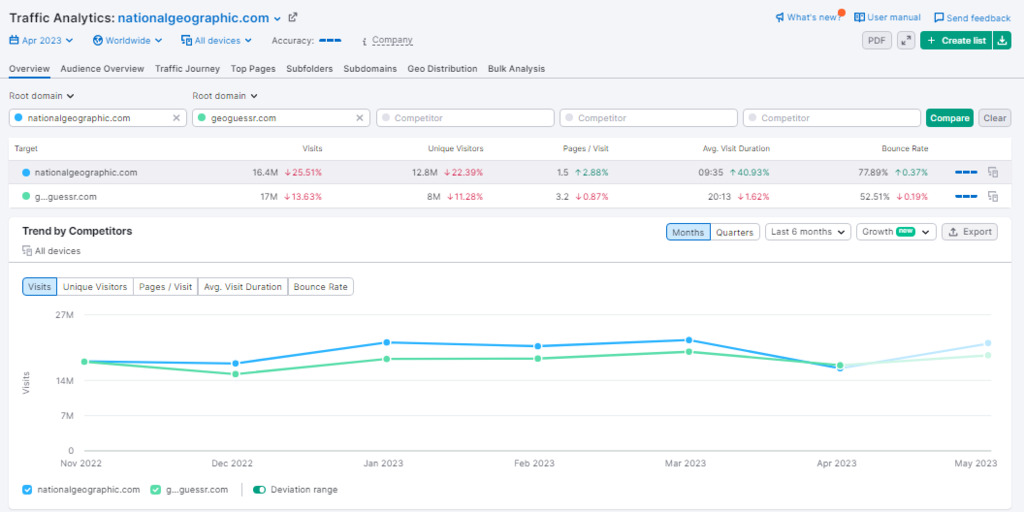
Task: Expand chart to fullscreen icon
Action: coord(906,40)
